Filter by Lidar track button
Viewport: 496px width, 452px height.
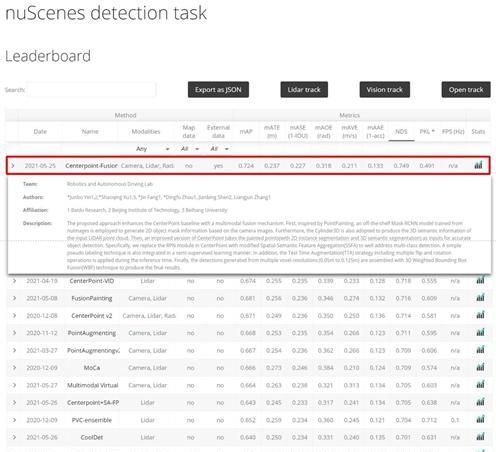point(304,90)
